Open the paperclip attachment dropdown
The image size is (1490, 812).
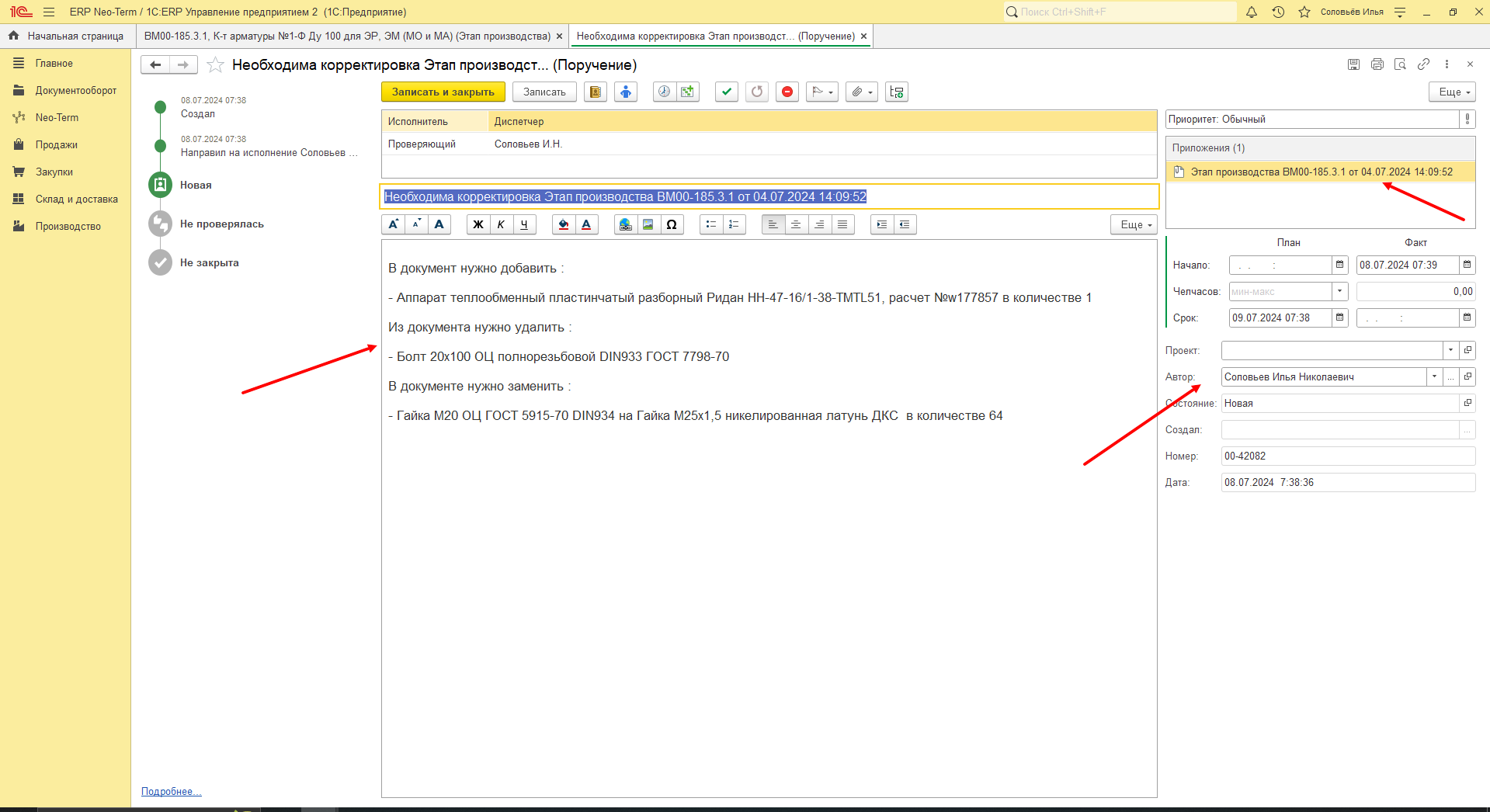pyautogui.click(x=862, y=92)
